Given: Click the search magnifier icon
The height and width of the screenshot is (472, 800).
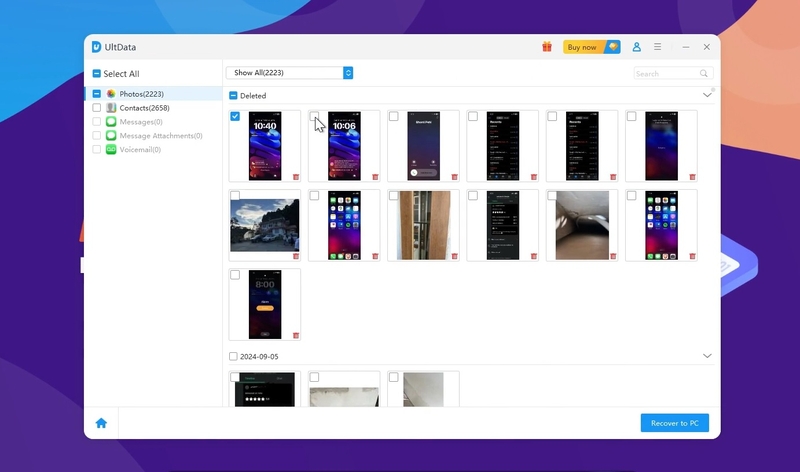Looking at the screenshot, I should 704,73.
